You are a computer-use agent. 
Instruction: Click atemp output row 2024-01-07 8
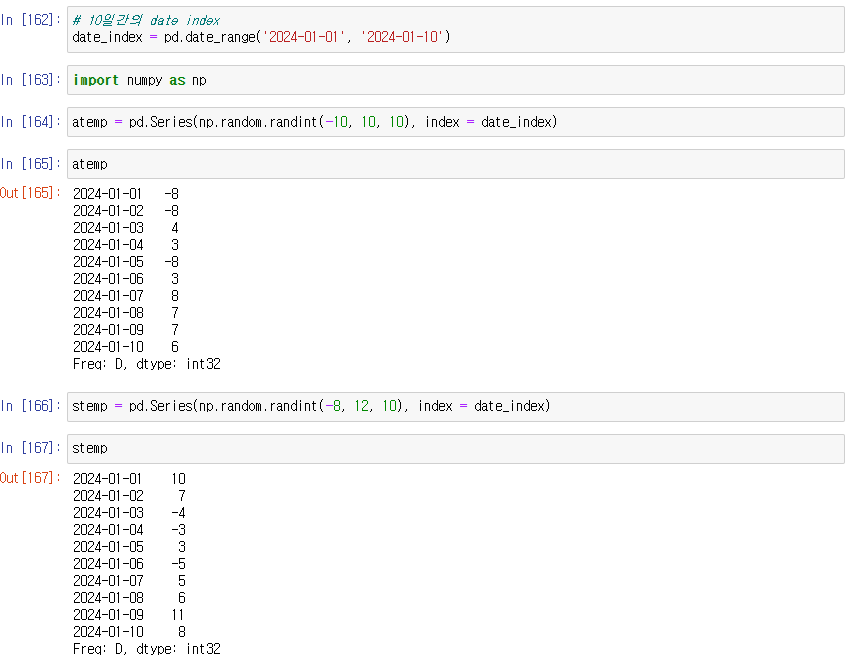126,296
